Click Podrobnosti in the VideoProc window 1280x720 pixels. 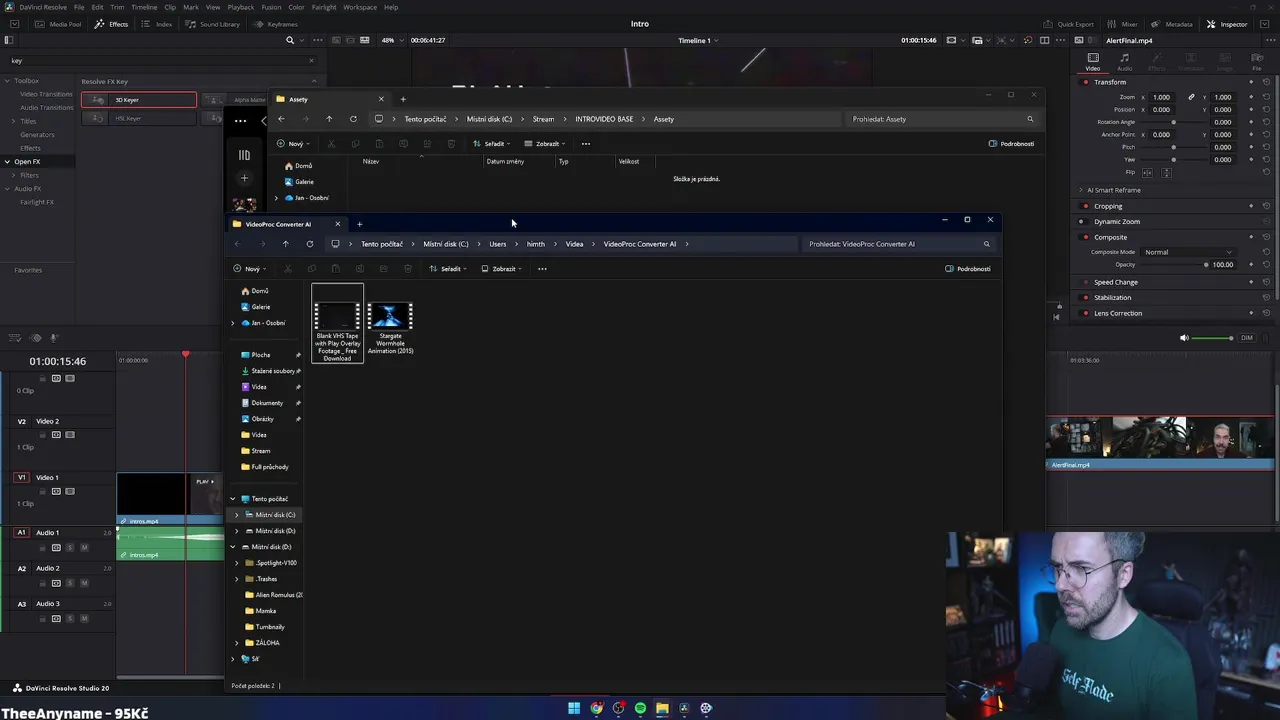tap(968, 269)
